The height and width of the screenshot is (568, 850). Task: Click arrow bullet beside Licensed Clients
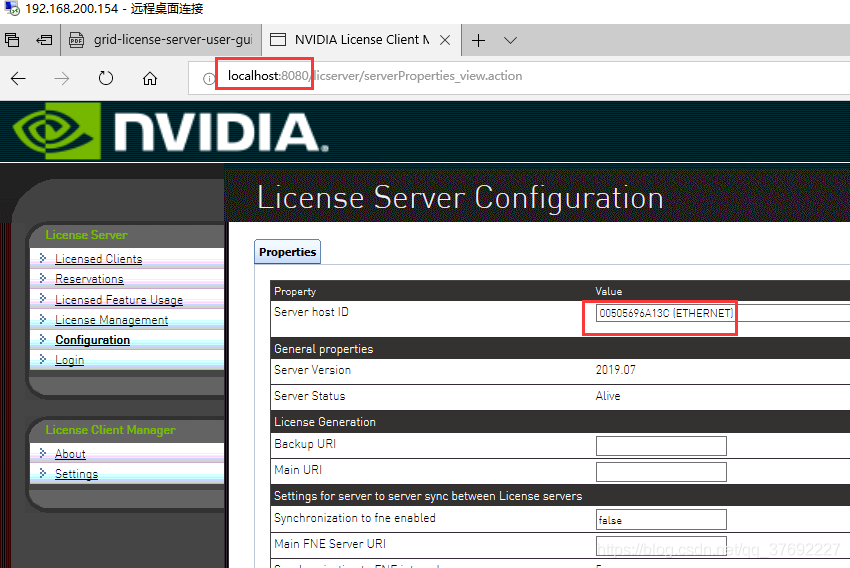[x=43, y=258]
